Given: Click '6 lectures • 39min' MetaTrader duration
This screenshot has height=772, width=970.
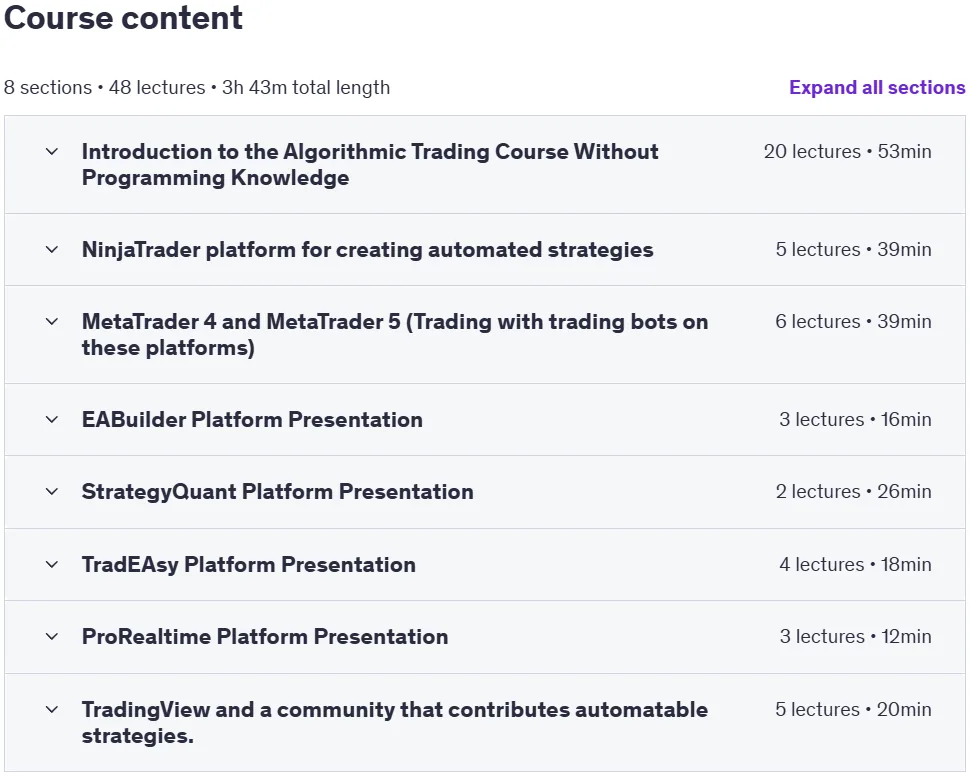Looking at the screenshot, I should 854,321.
